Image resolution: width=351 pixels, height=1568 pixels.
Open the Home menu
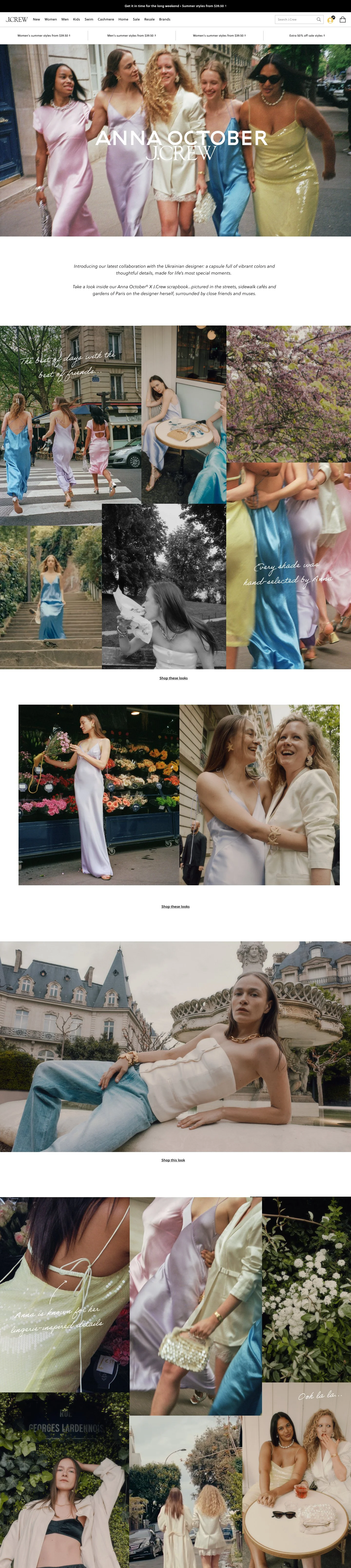pyautogui.click(x=124, y=20)
